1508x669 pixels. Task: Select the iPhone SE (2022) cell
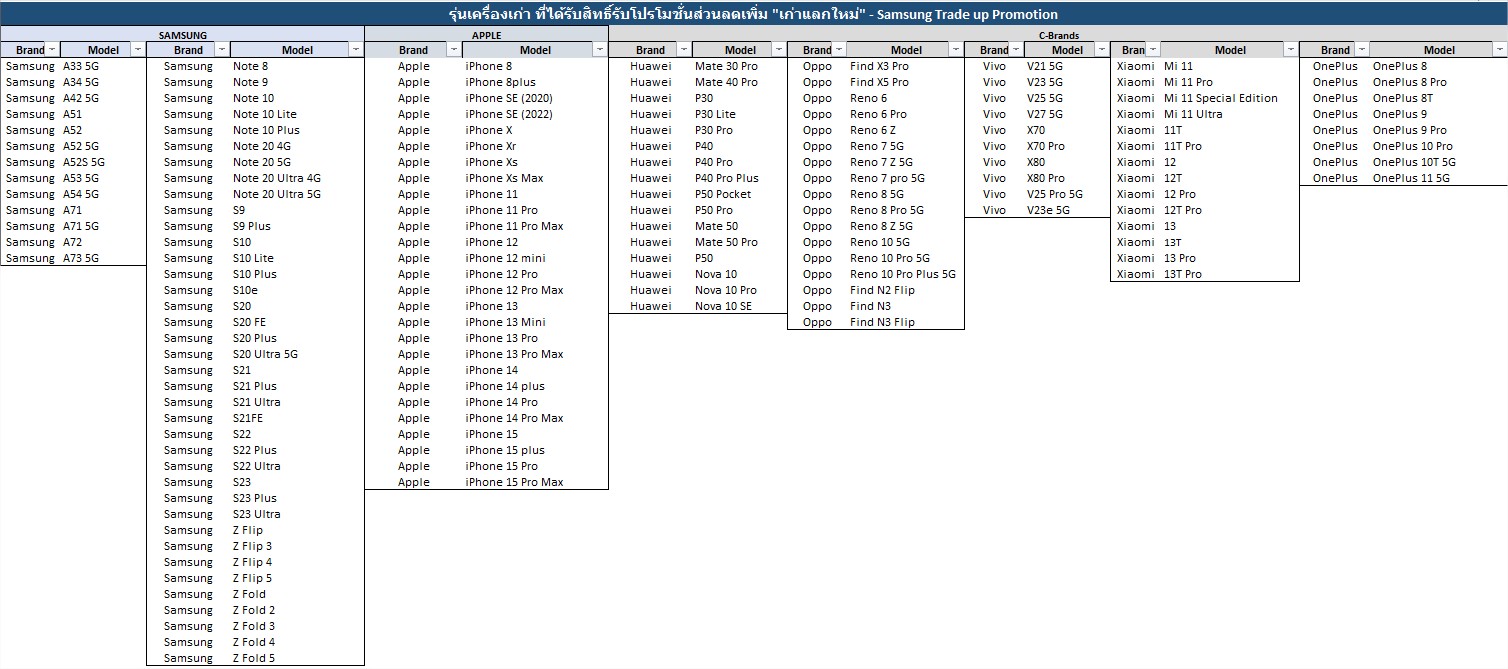click(x=535, y=114)
